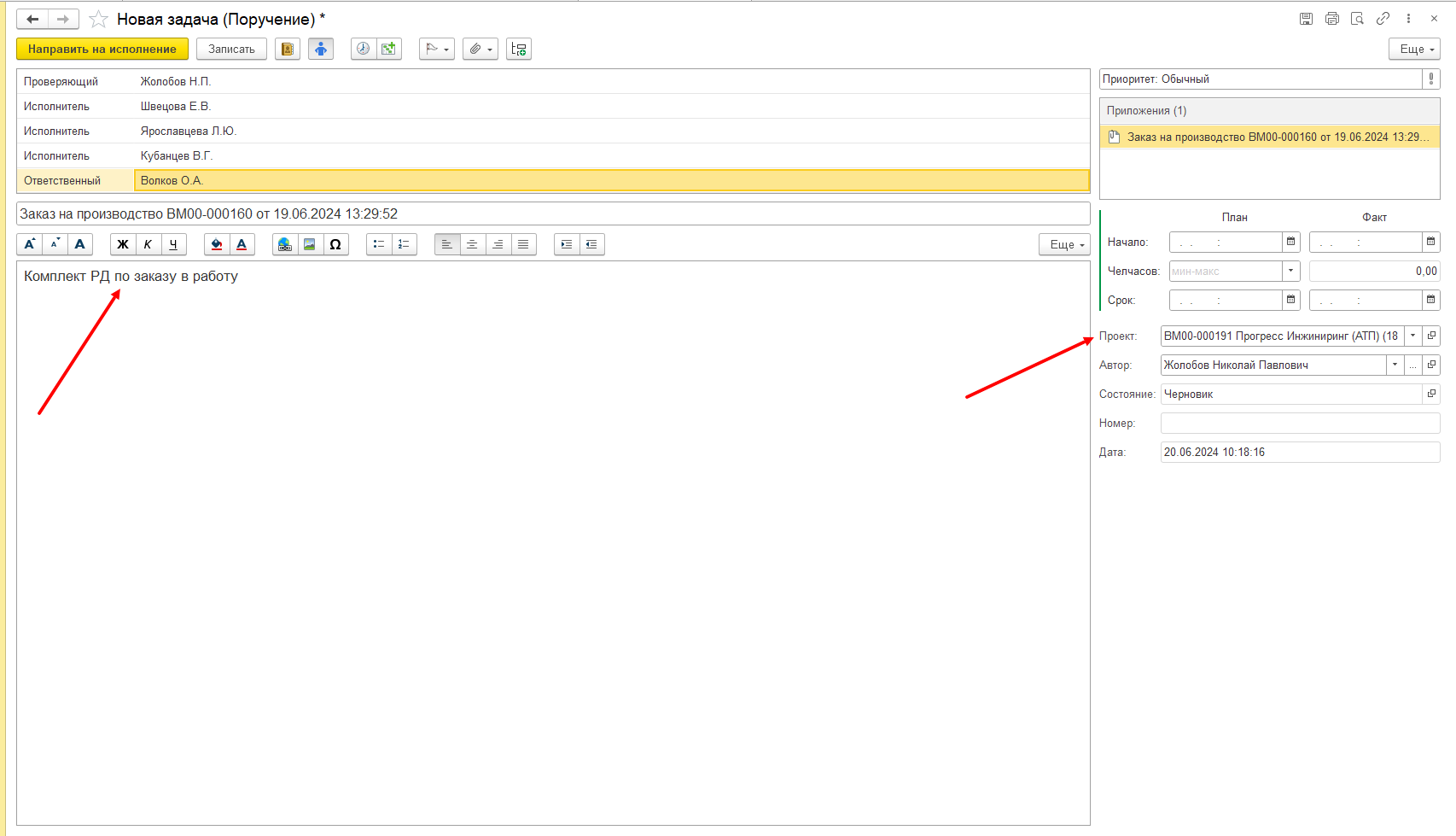1456x836 pixels.
Task: Toggle underline formatting (Ч)
Action: 173,244
